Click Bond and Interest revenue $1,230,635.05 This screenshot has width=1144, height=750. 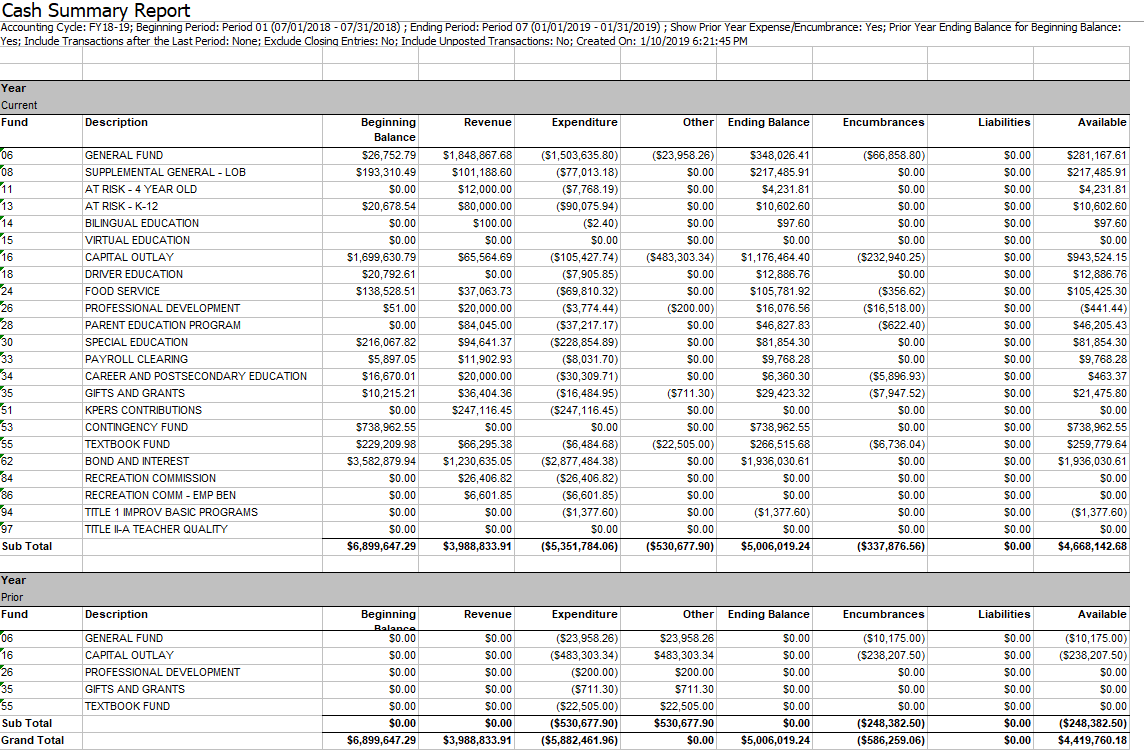477,462
